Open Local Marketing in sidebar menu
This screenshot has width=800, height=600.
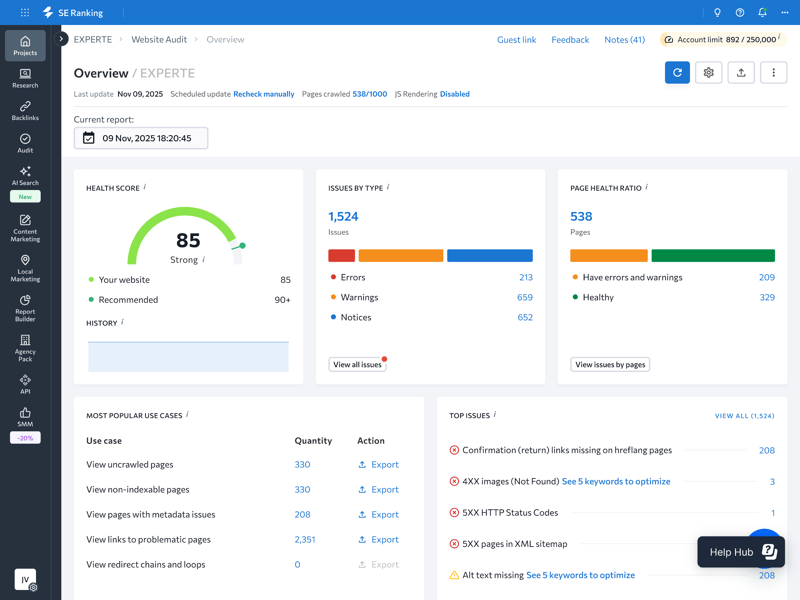(25, 267)
